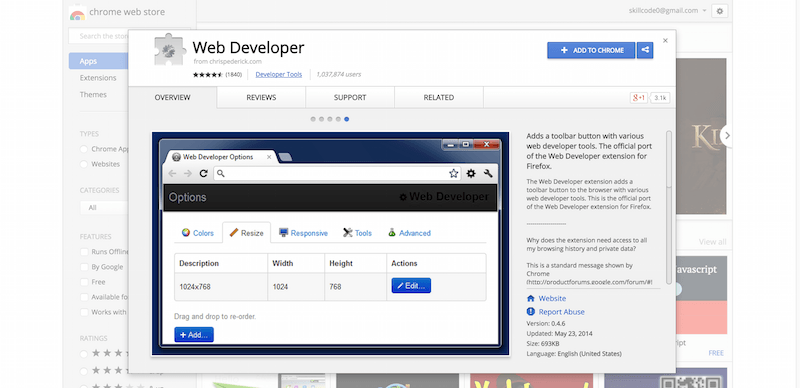Click the share icon next to Add to Chrome
This screenshot has height=388, width=800.
(645, 50)
